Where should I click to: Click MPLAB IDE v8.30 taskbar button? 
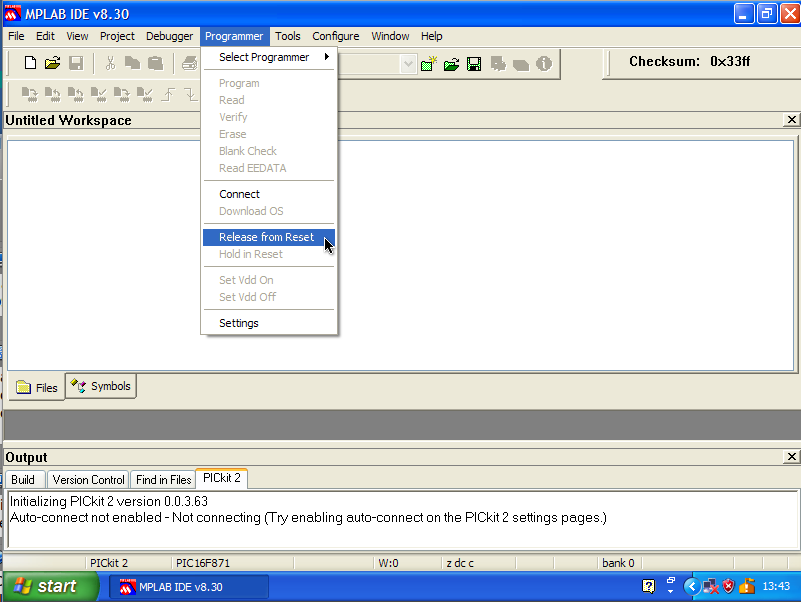tap(189, 587)
